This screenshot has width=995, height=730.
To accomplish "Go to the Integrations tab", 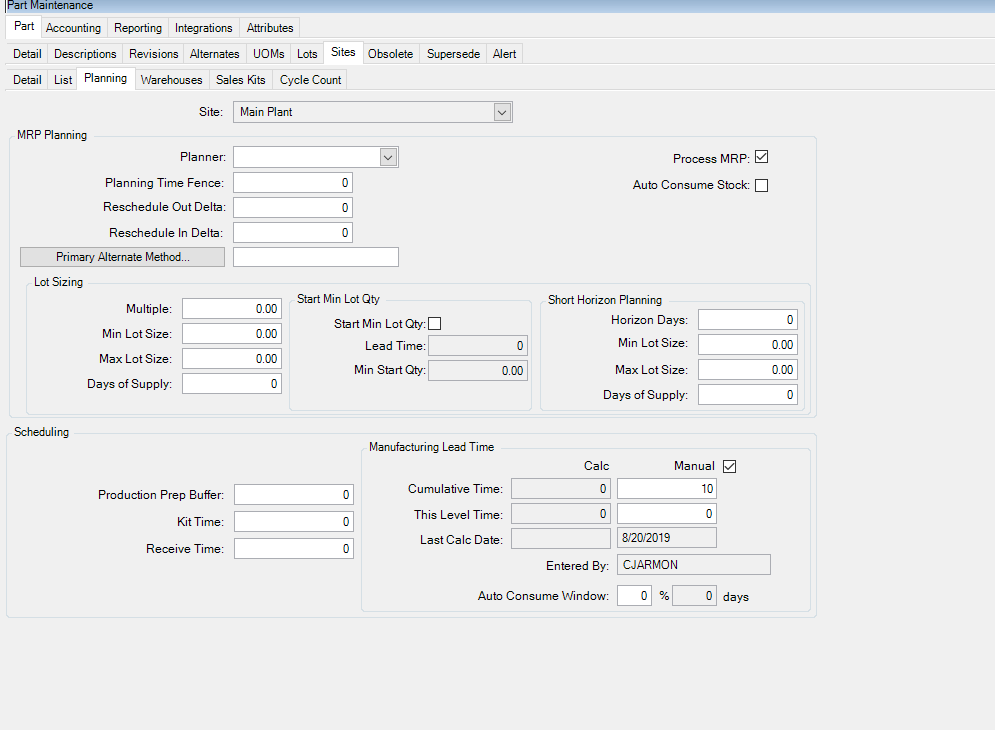I will click(204, 28).
